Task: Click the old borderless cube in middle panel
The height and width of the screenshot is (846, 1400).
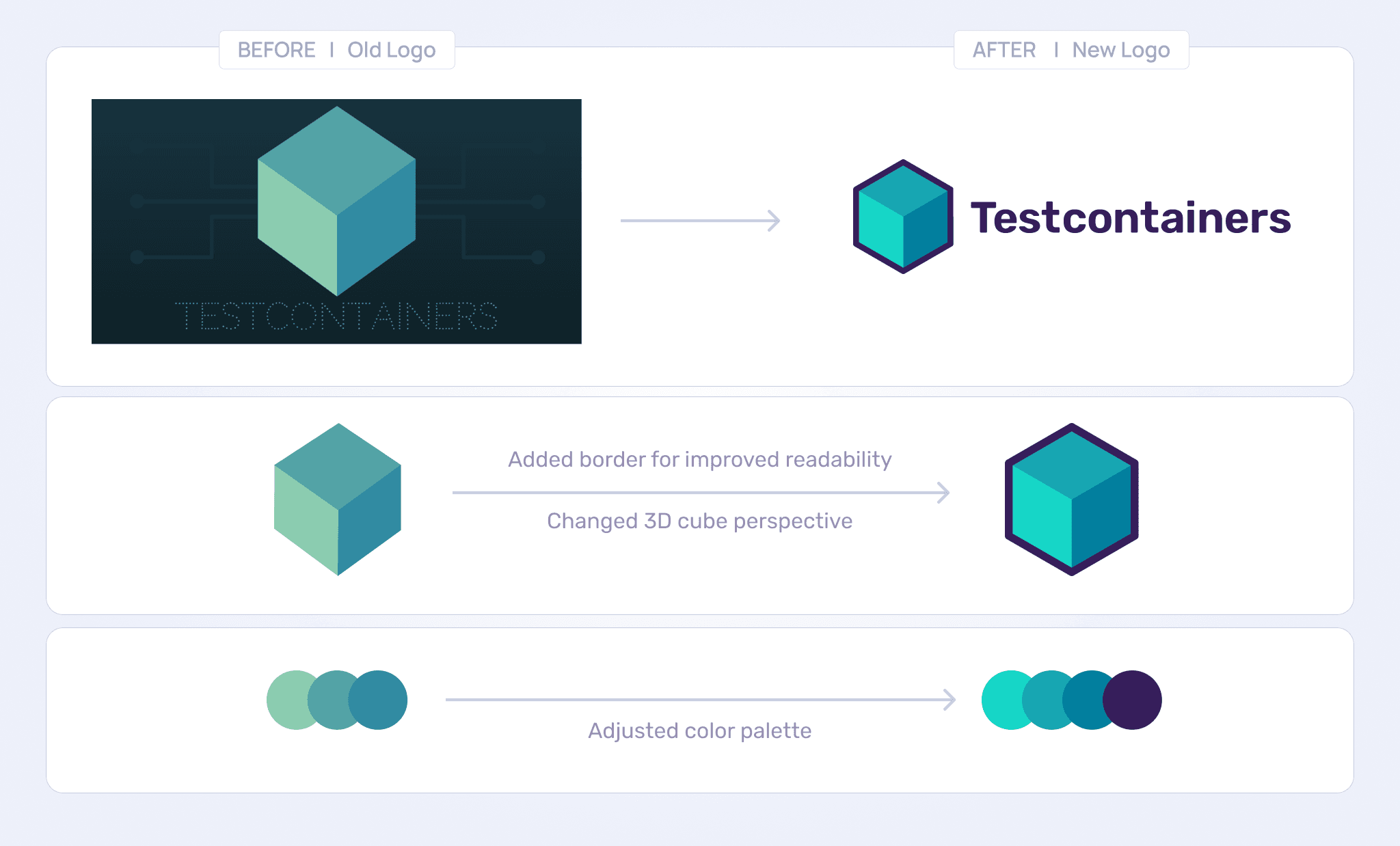Action: pos(338,500)
